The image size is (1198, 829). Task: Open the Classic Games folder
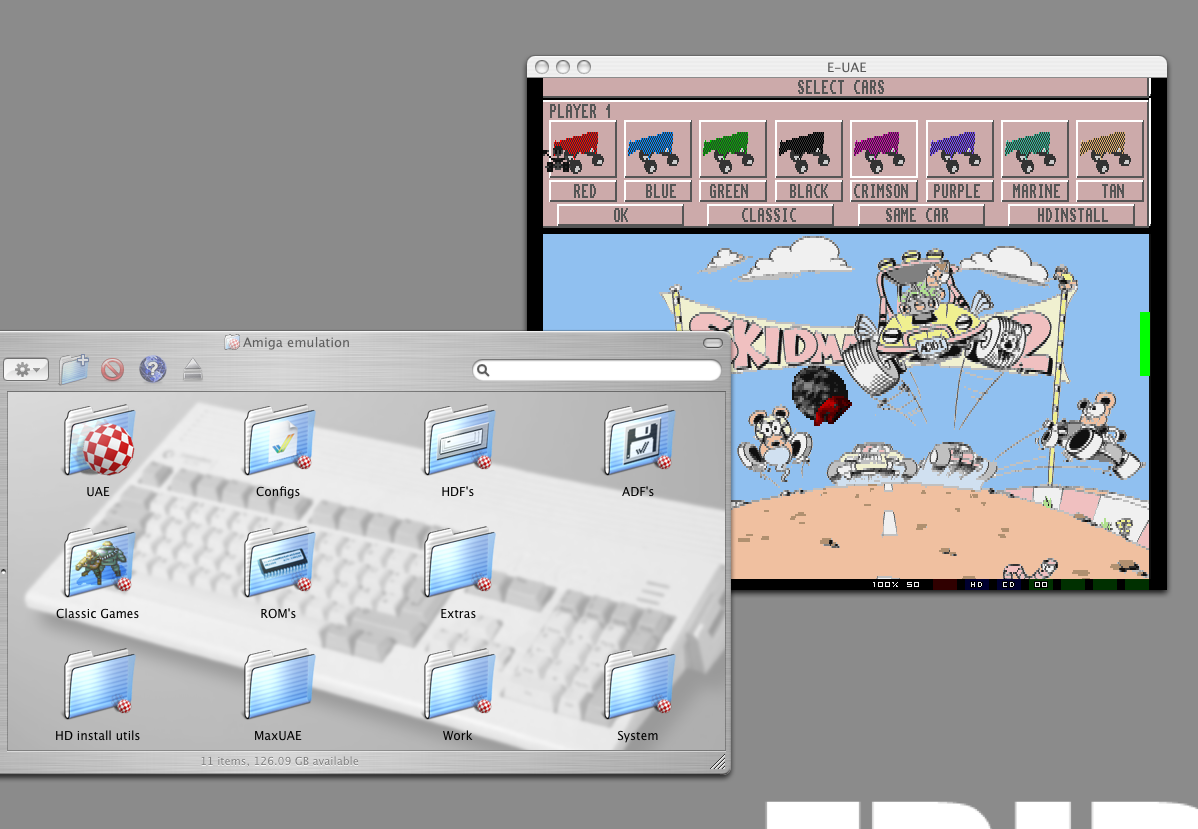[x=99, y=563]
